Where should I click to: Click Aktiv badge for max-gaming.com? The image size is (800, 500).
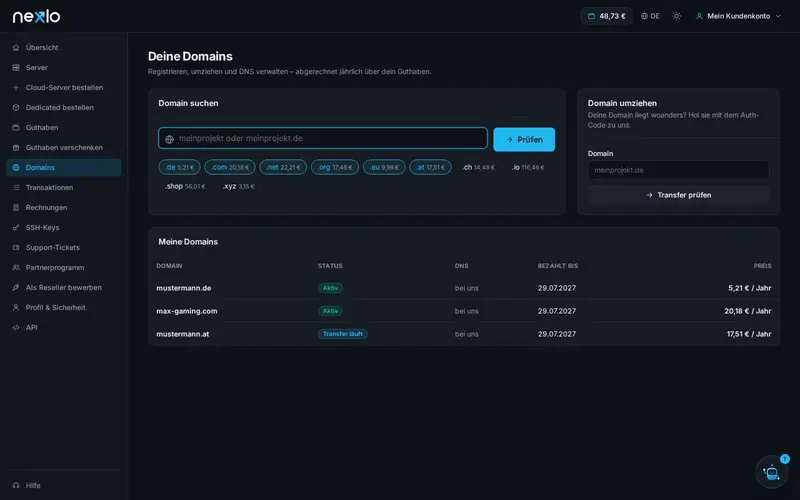coord(330,311)
